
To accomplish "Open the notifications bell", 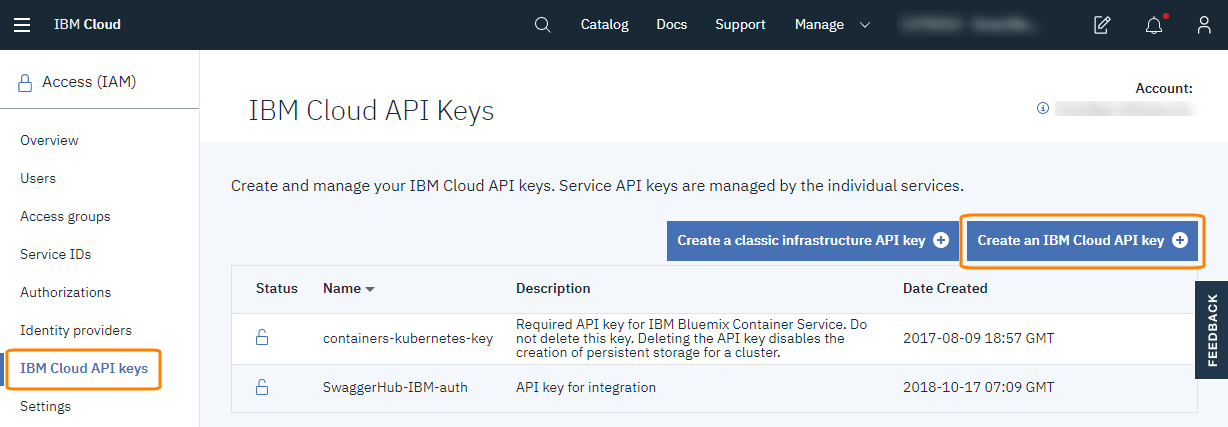I will [x=1154, y=25].
